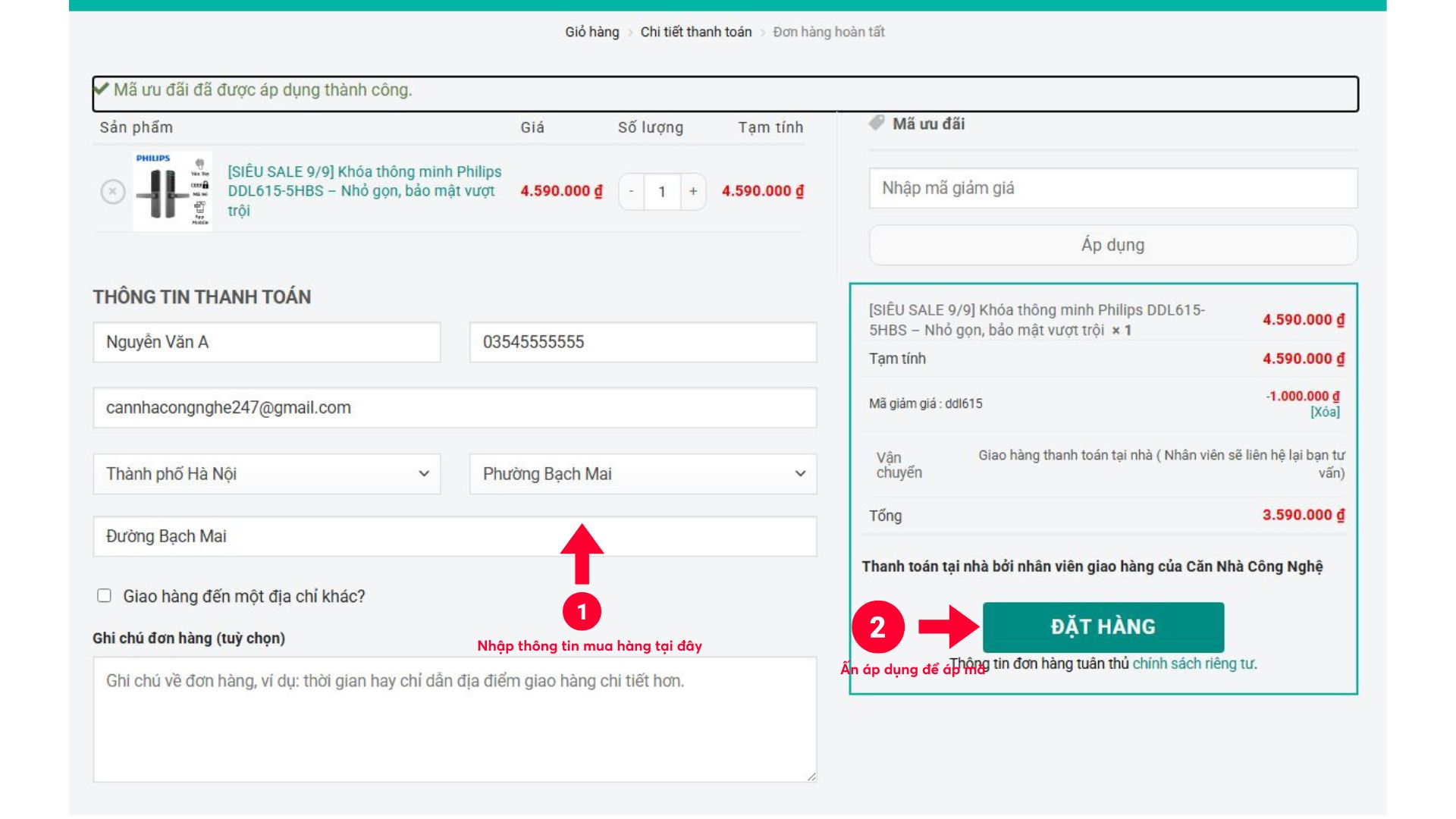1456x819 pixels.
Task: Click the Tổng amount 3.590.000 ₫
Action: (x=1304, y=515)
